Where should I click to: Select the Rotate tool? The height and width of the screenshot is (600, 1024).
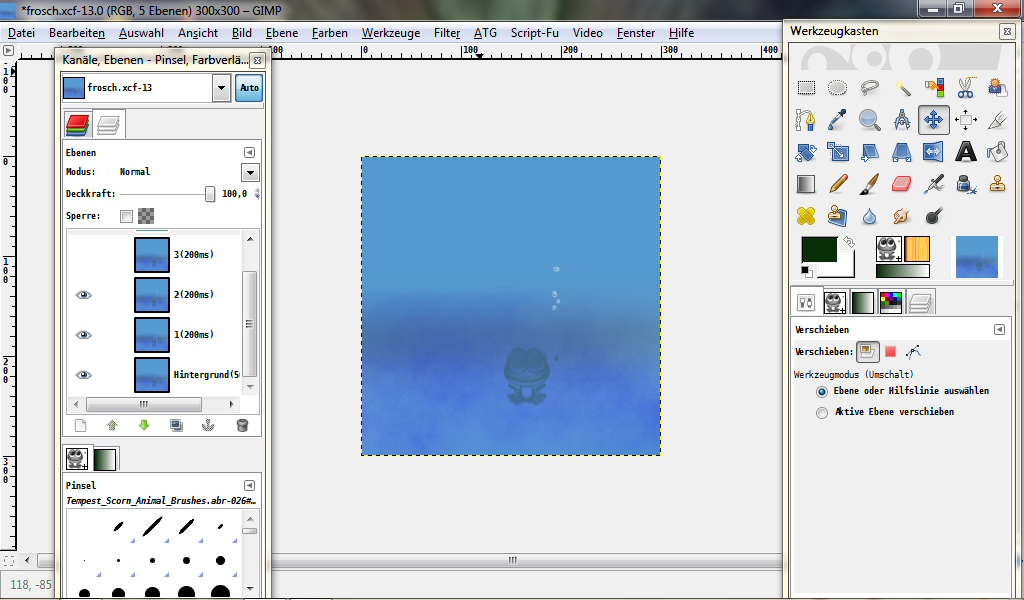point(806,152)
